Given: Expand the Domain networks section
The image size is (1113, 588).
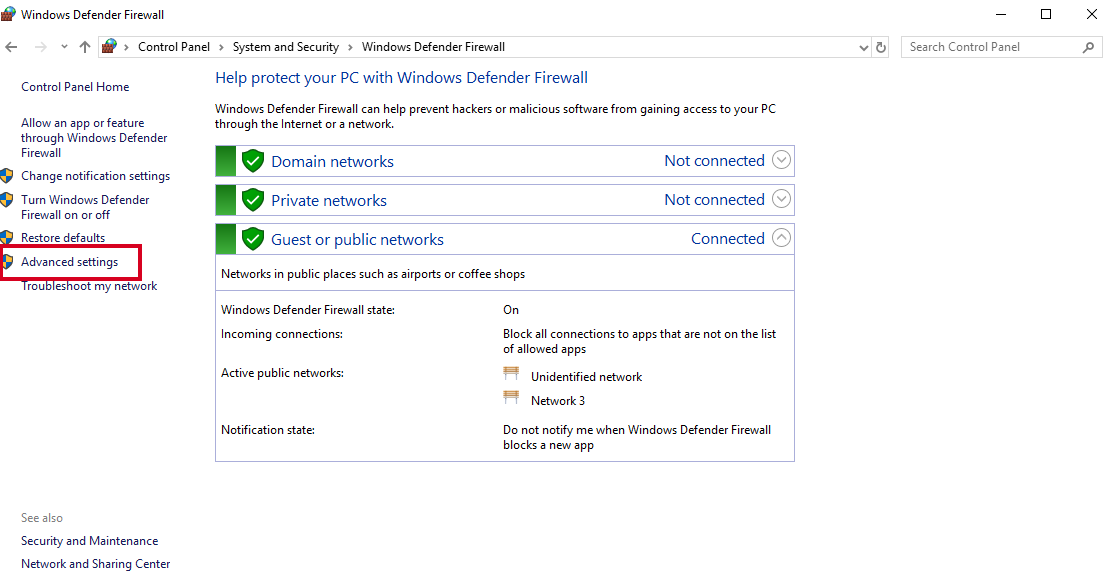Looking at the screenshot, I should [781, 160].
